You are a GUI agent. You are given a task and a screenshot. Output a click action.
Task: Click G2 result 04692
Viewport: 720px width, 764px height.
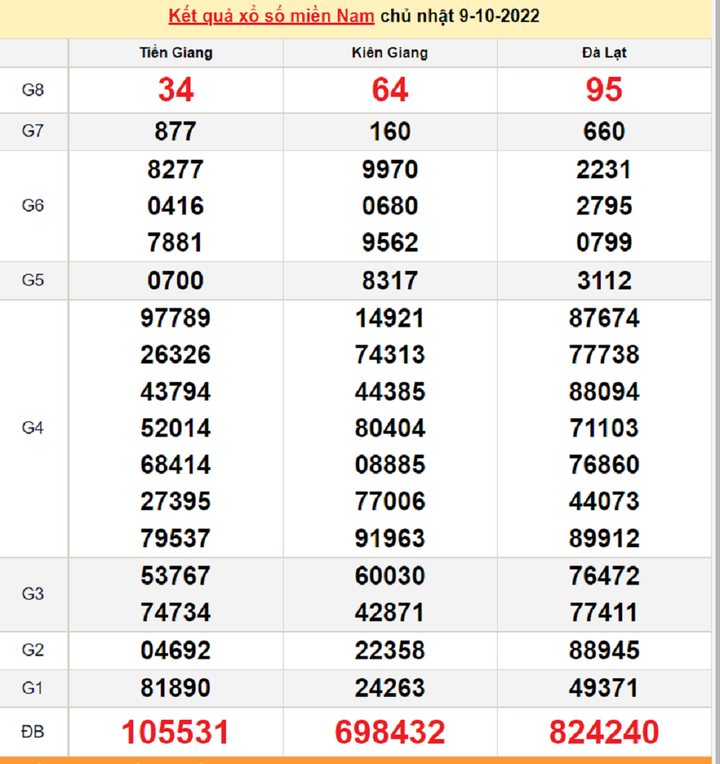click(175, 651)
